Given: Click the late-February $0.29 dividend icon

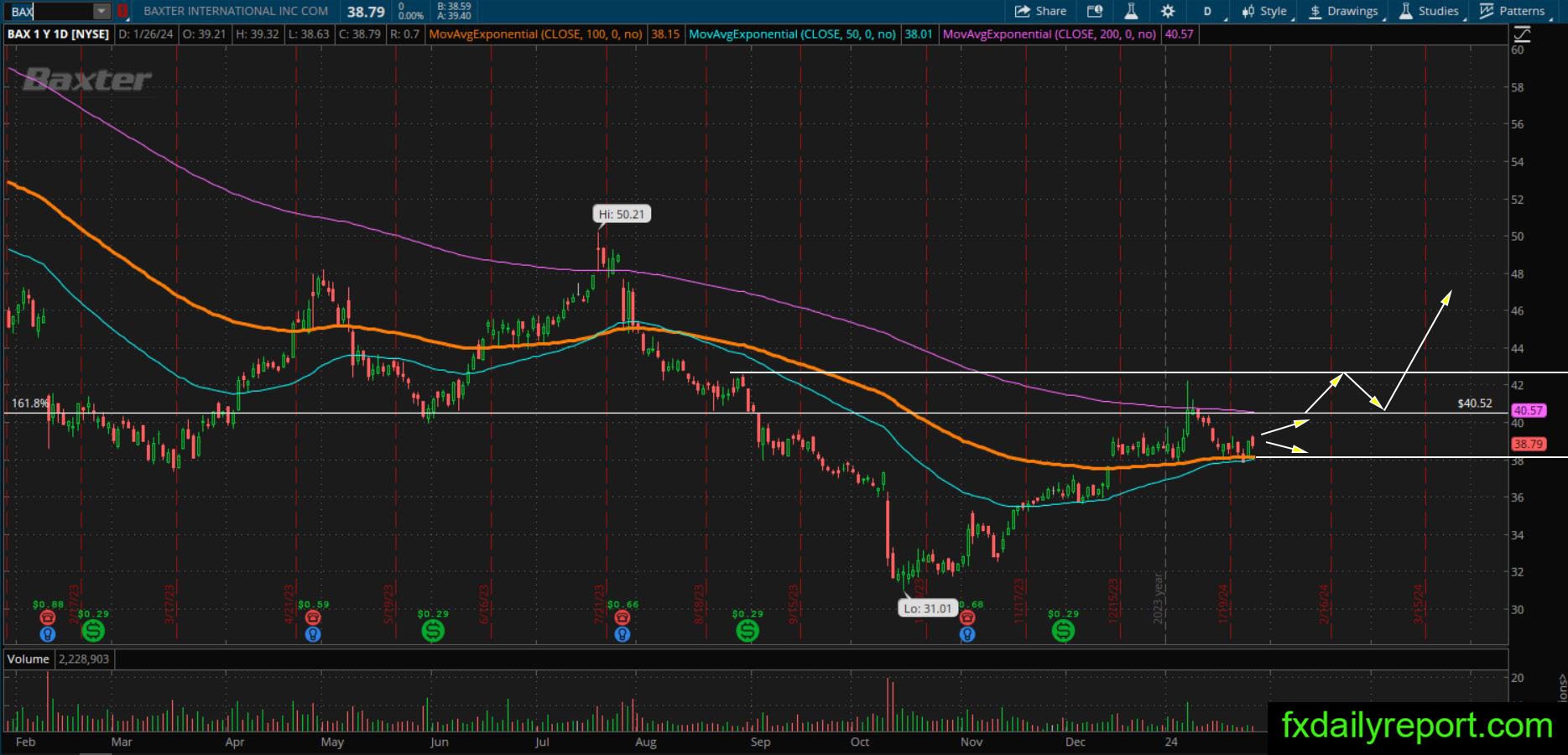Looking at the screenshot, I should tap(93, 630).
